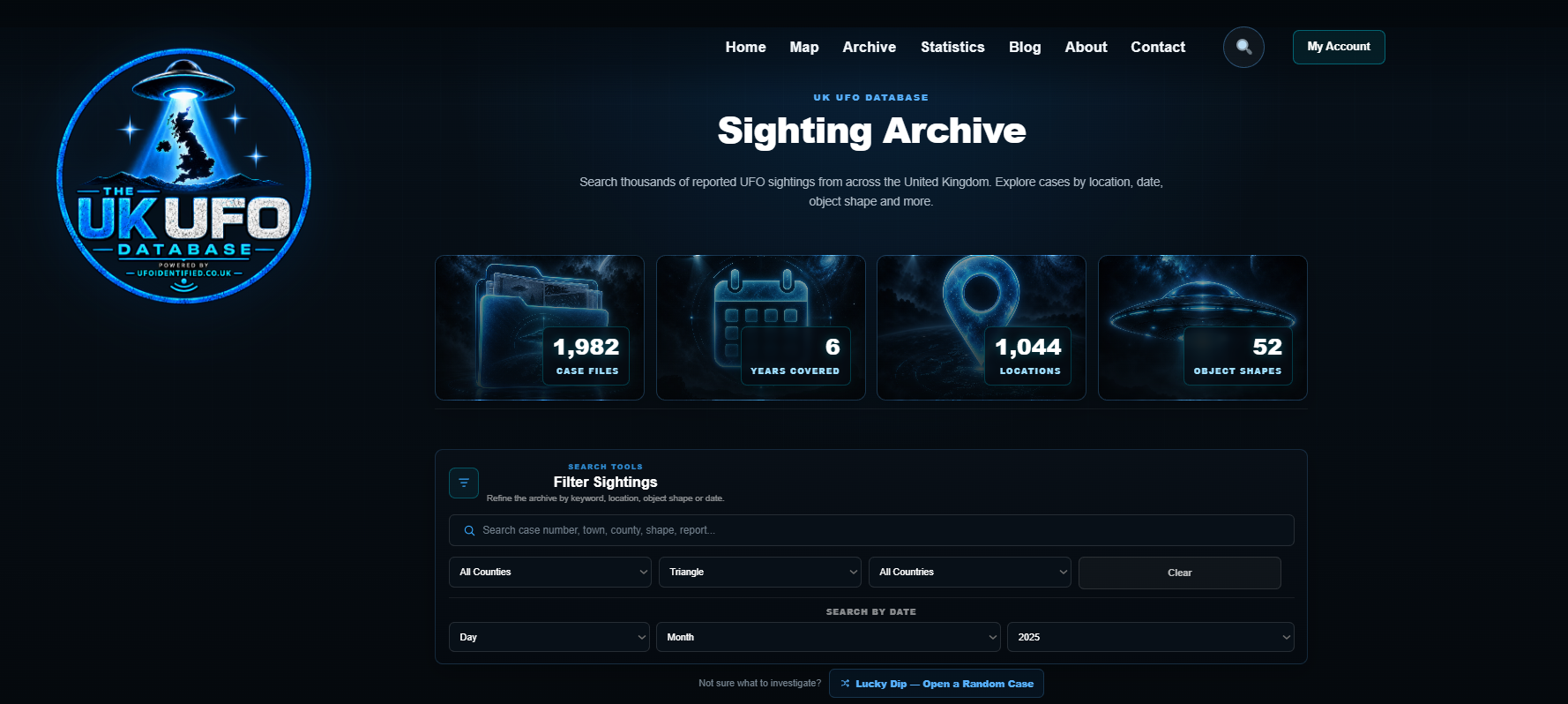Open a random case with Lucky Dip
Viewport: 1568px width, 704px height.
937,684
